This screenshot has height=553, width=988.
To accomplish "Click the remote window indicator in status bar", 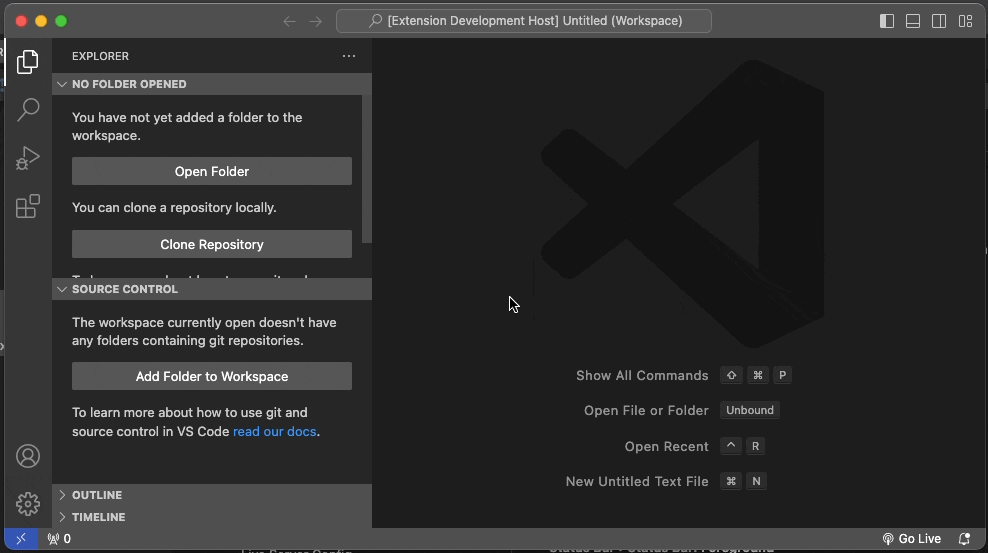I will [x=21, y=539].
